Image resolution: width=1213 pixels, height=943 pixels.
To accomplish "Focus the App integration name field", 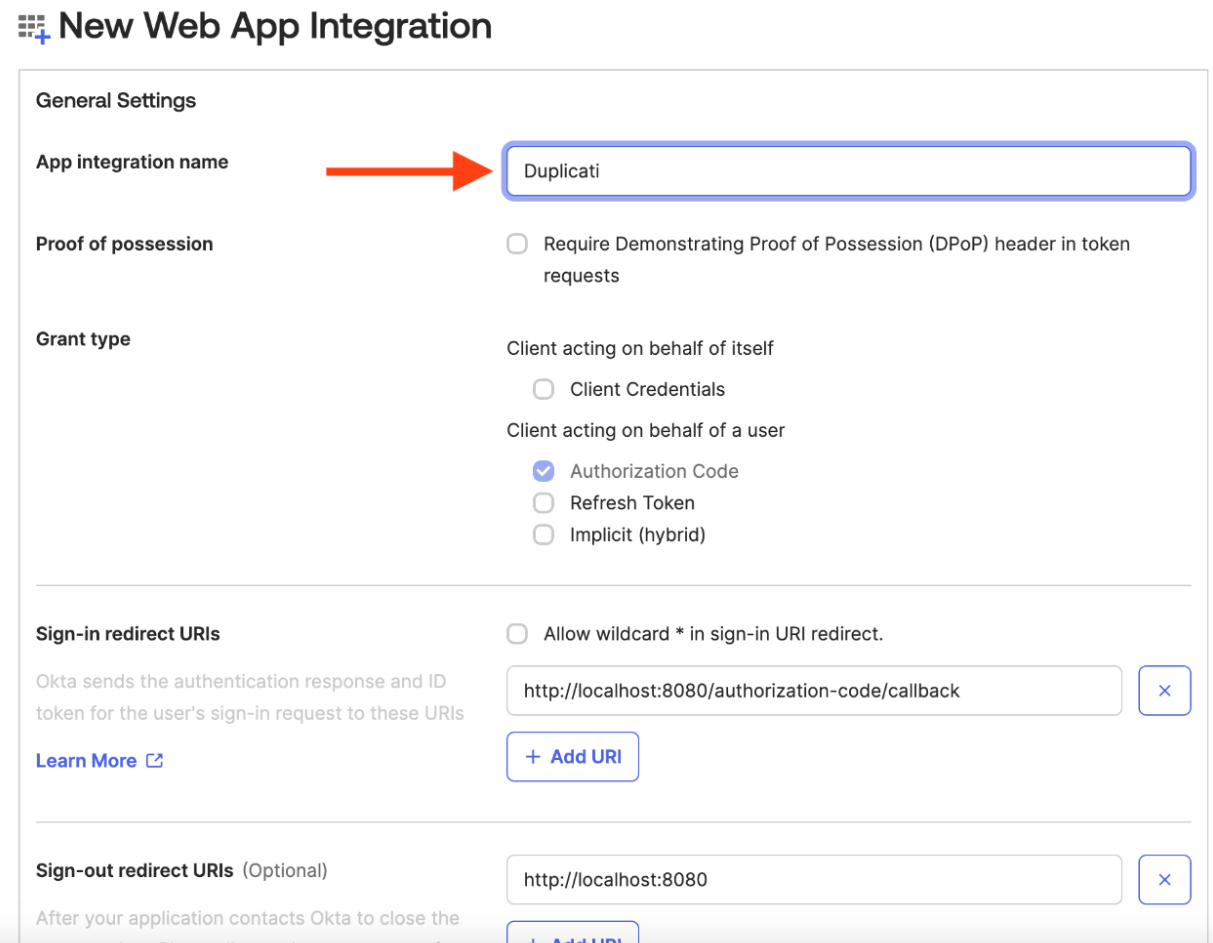I will [x=848, y=171].
